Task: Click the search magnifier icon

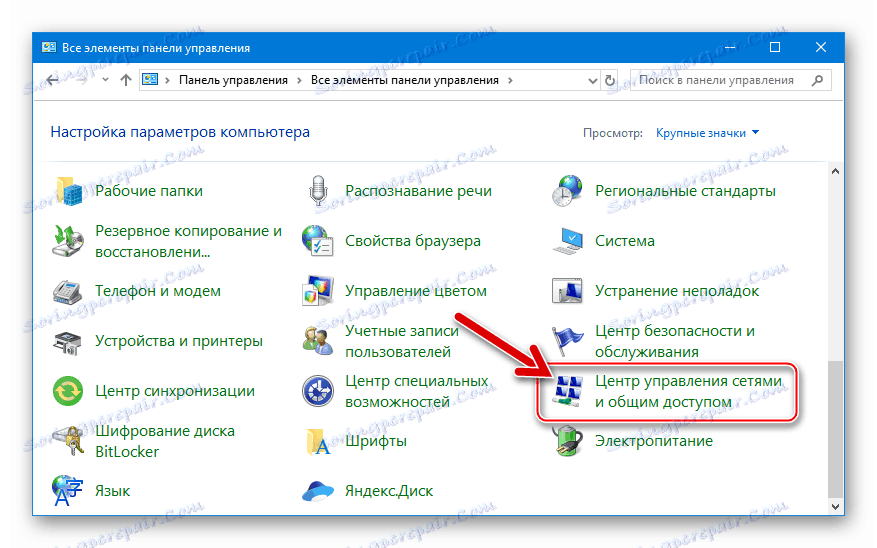Action: [817, 80]
